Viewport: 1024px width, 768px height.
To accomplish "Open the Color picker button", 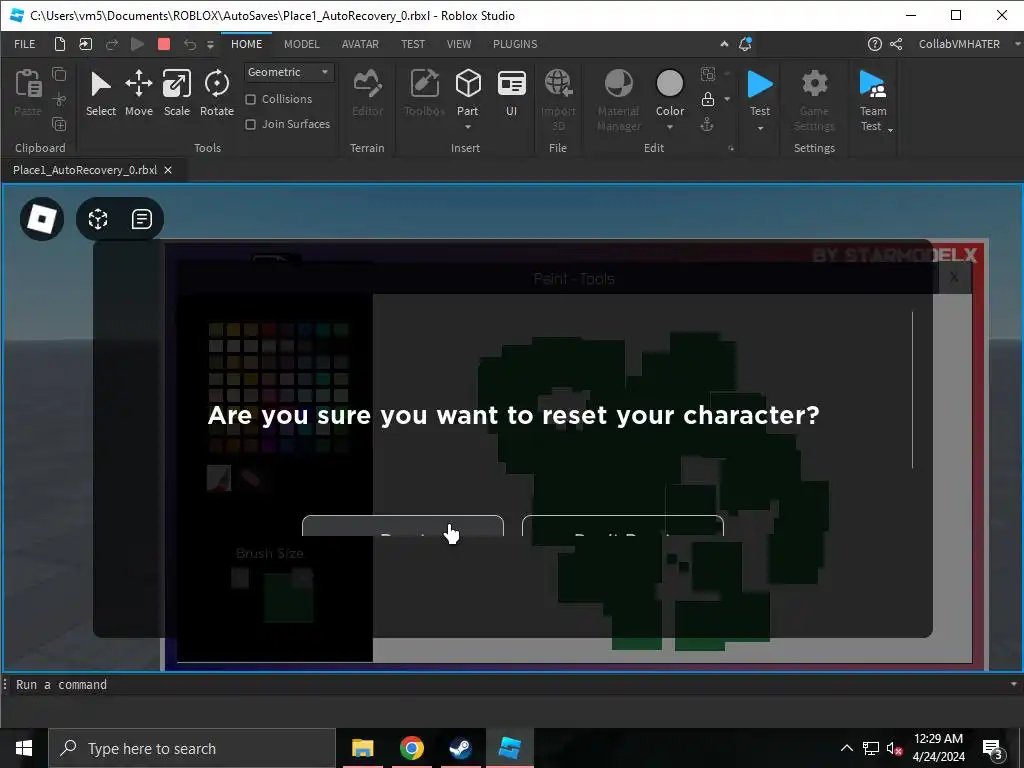I will (x=669, y=92).
